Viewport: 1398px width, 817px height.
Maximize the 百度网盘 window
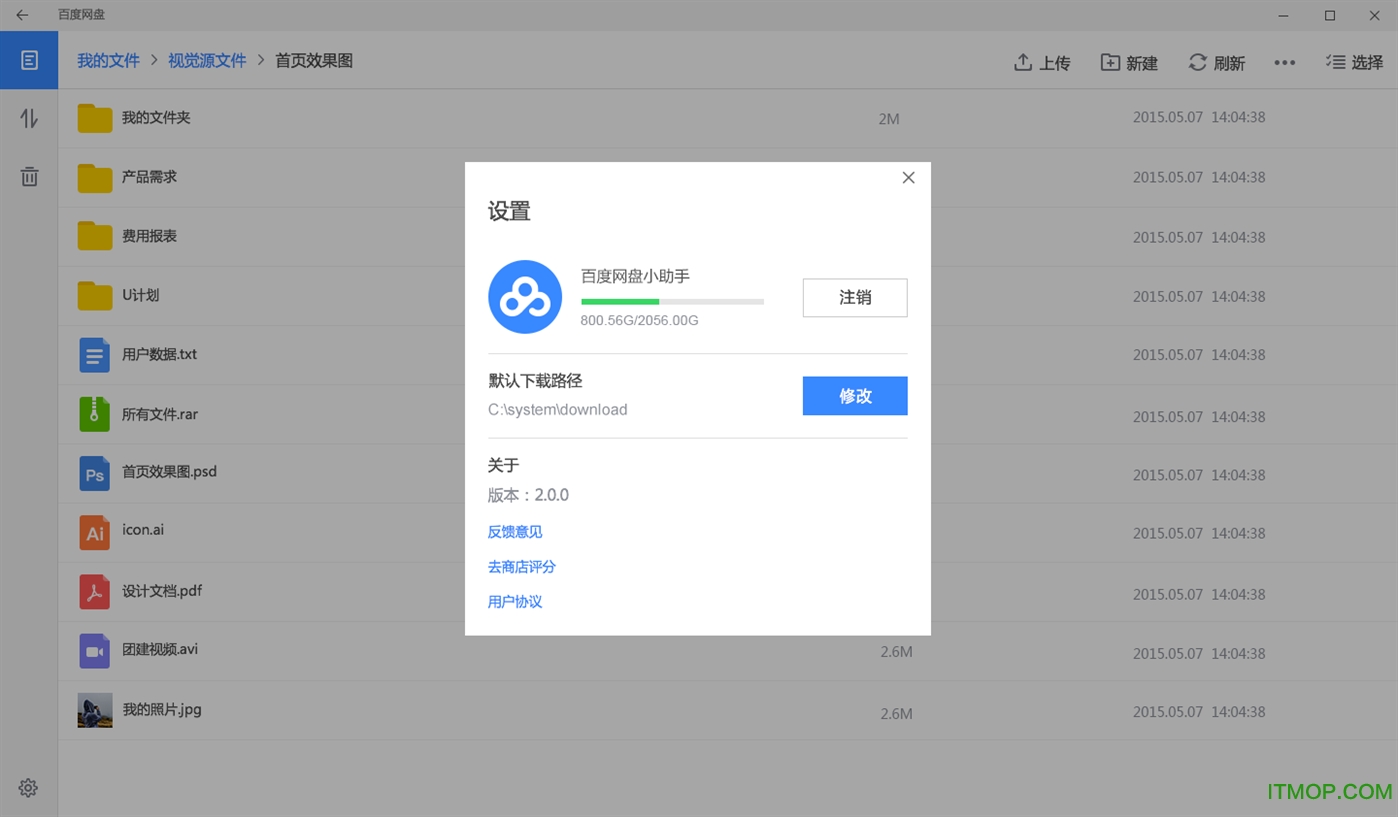pyautogui.click(x=1330, y=15)
